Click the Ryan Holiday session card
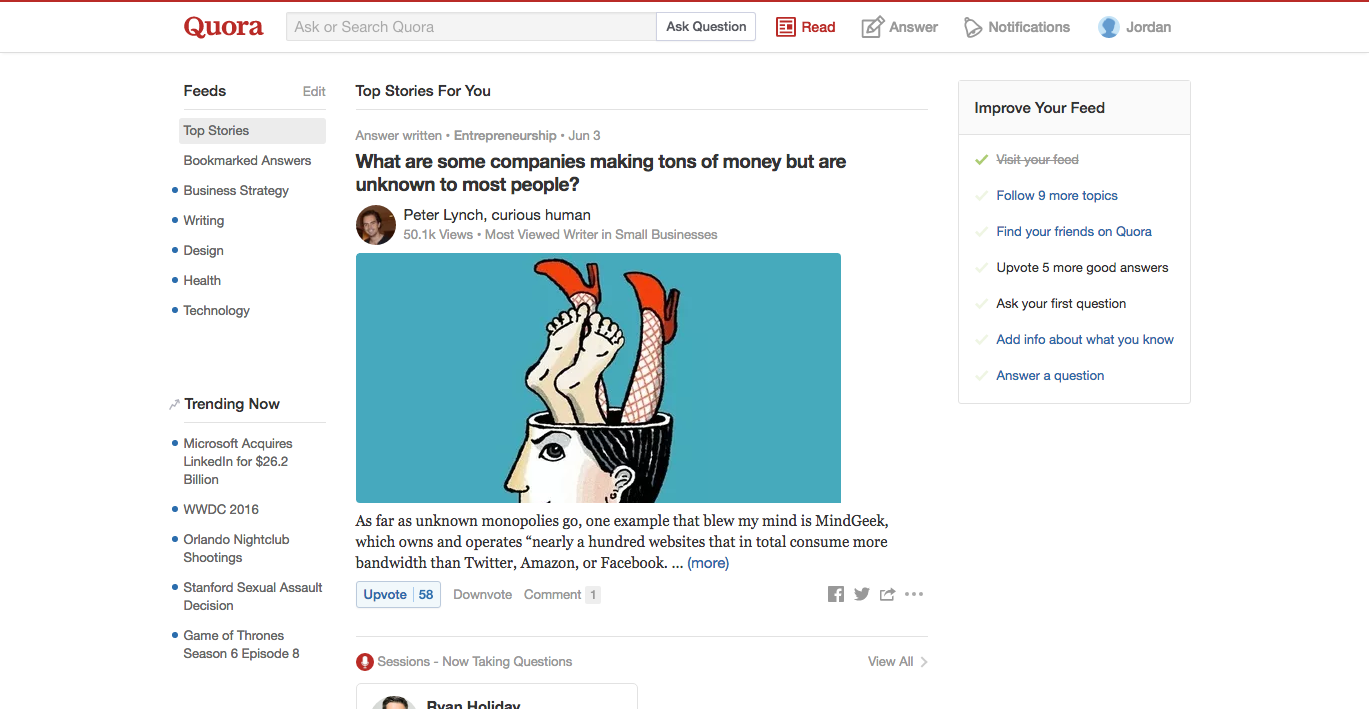Screen dimensions: 1369x709 (x=497, y=696)
